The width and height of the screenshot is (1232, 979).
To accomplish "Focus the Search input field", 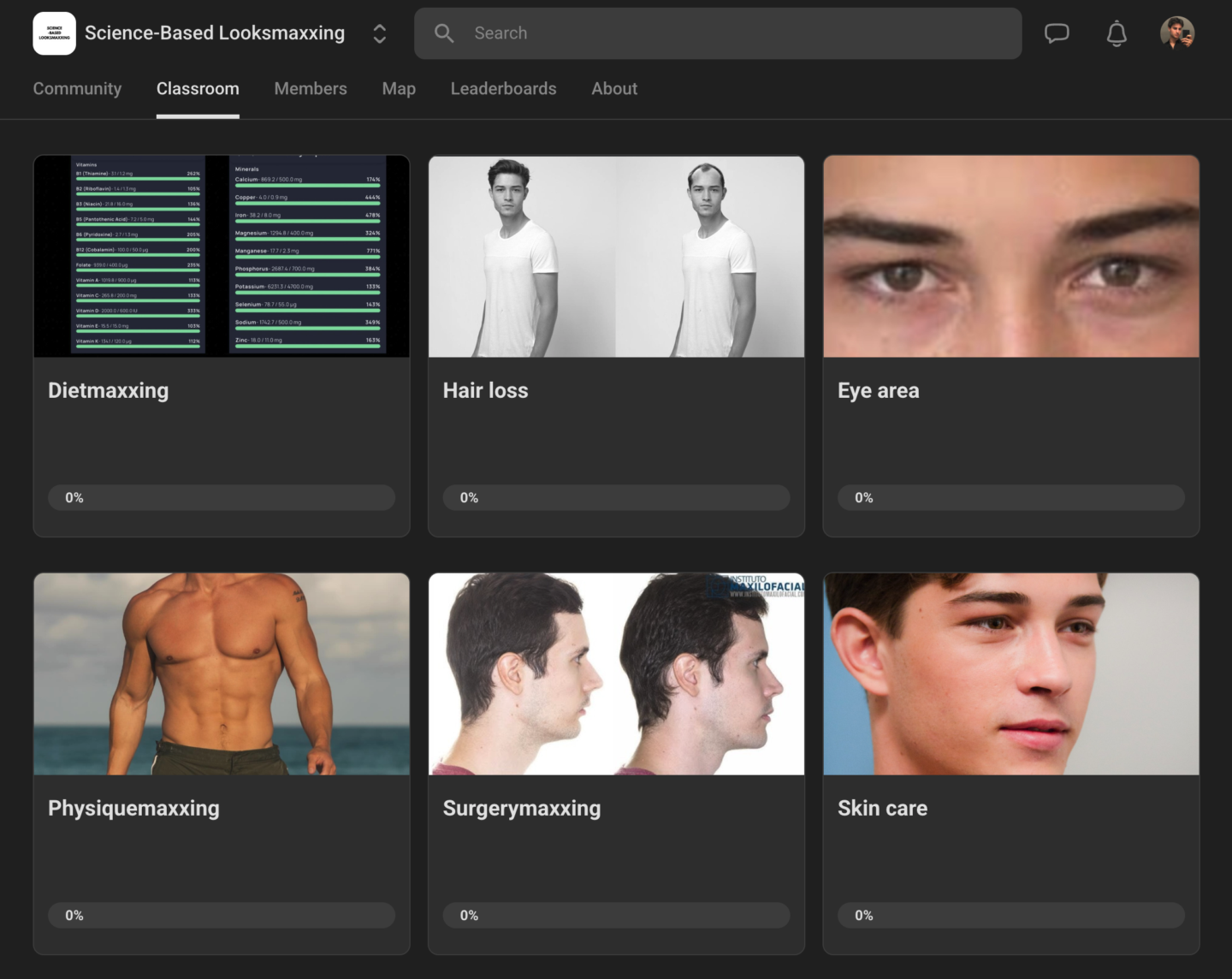I will coord(718,33).
